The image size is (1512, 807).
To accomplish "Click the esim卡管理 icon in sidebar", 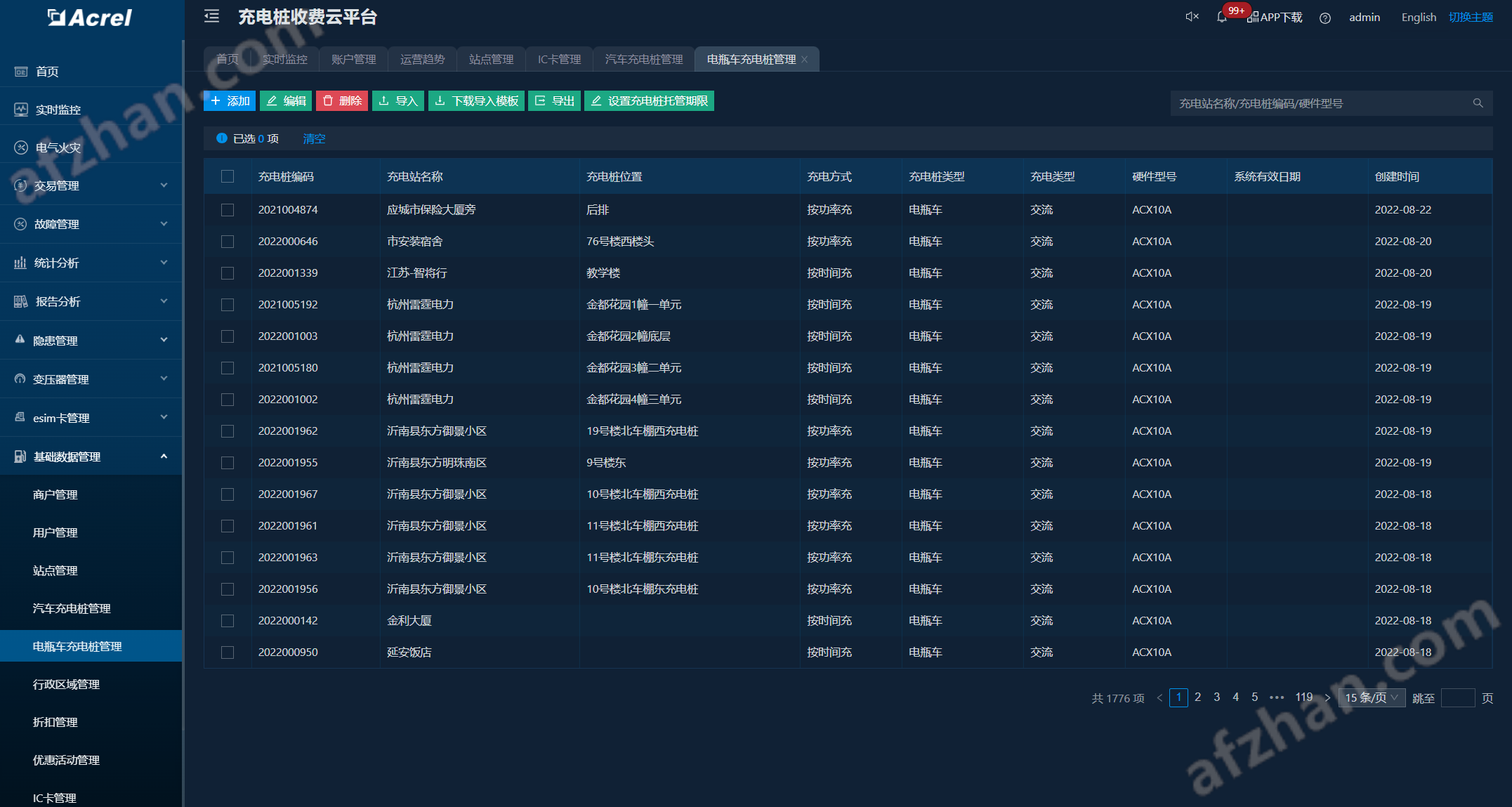I will [20, 417].
